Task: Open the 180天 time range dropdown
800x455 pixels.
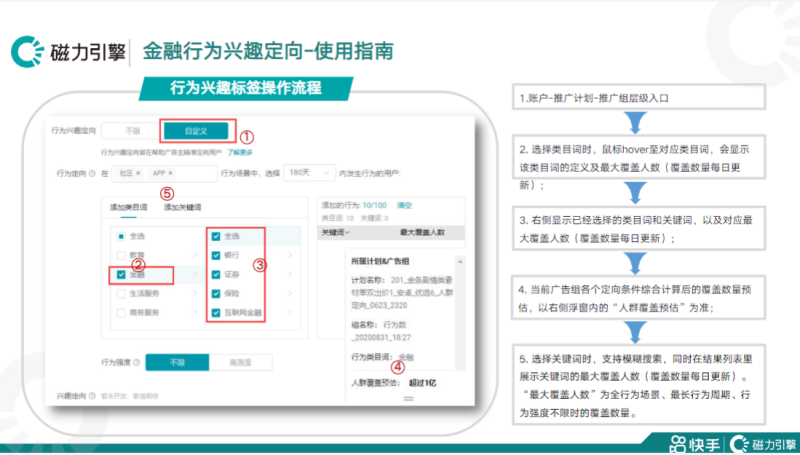Action: [x=309, y=173]
